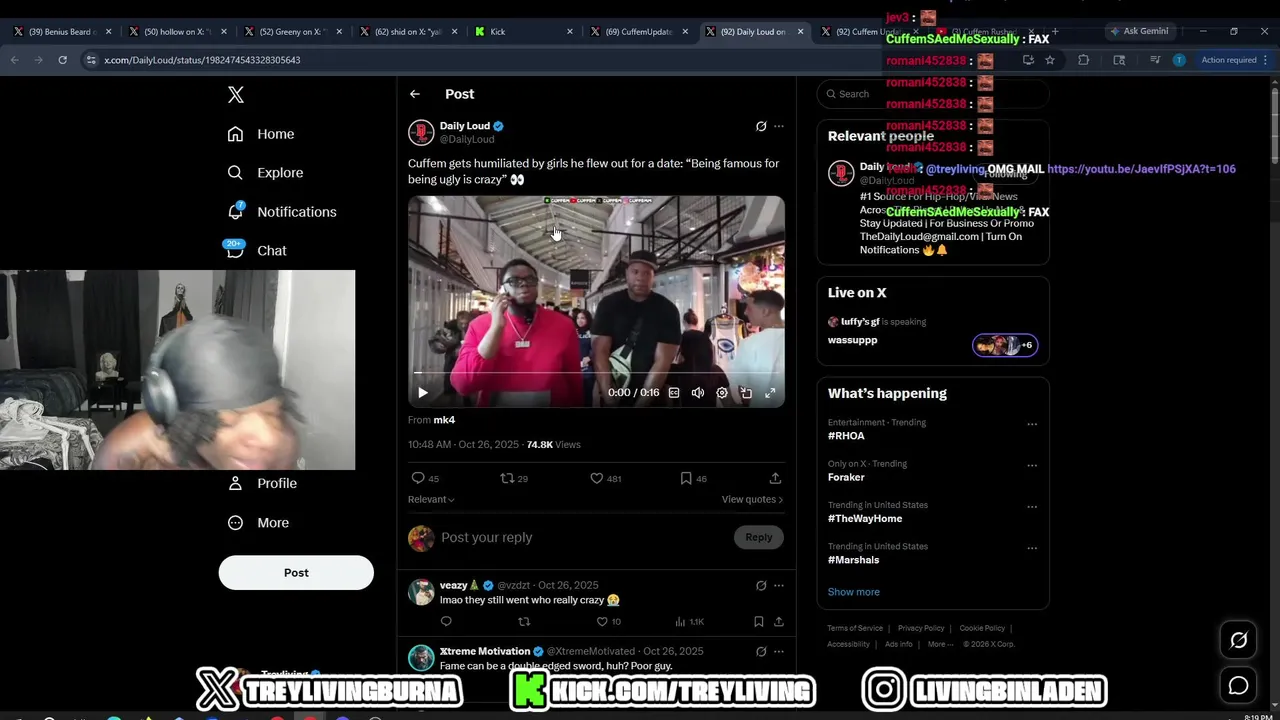The width and height of the screenshot is (1280, 720).
Task: Toggle video captions
Action: point(674,393)
